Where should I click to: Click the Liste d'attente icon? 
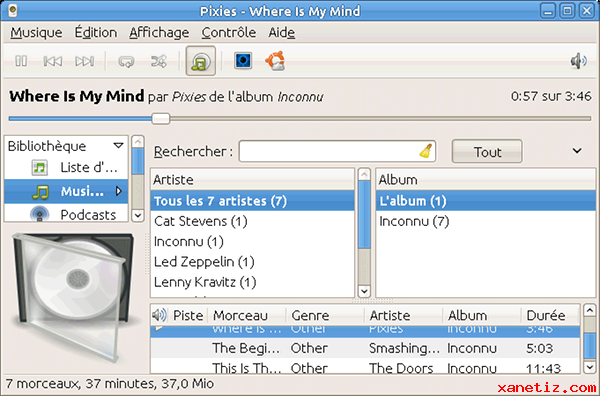39,168
